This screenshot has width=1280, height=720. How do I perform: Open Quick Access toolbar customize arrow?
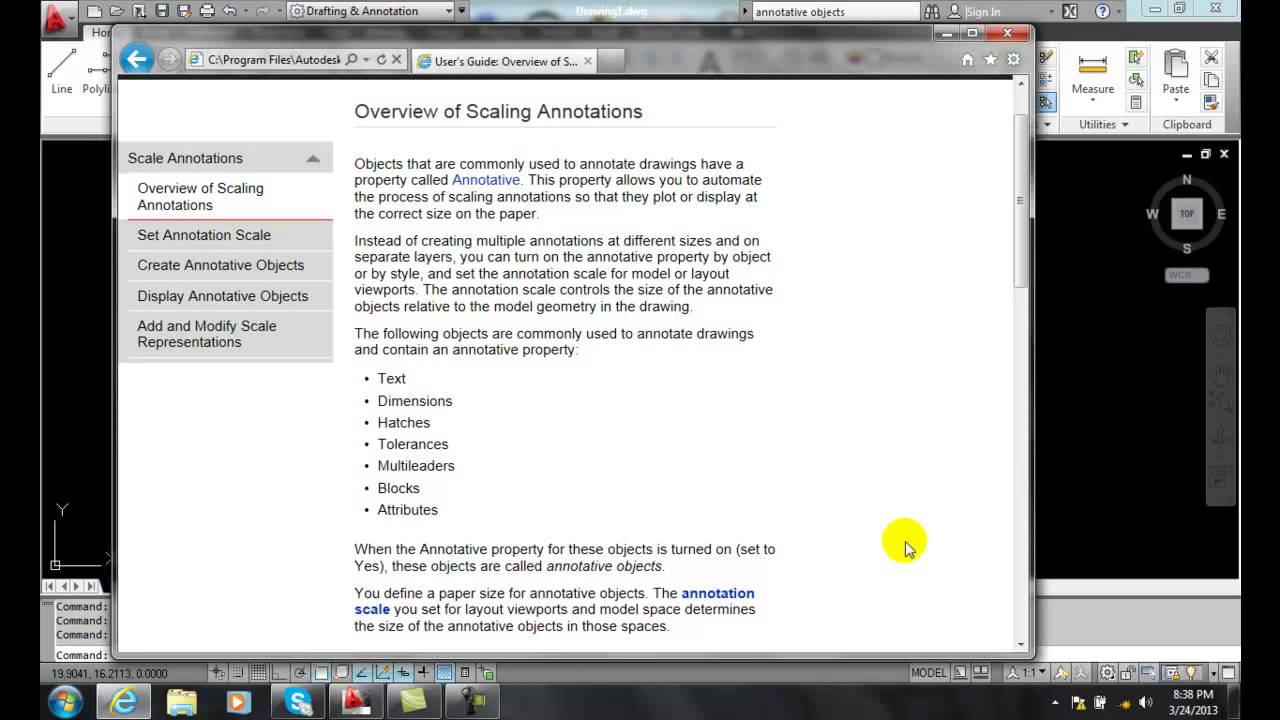point(461,12)
